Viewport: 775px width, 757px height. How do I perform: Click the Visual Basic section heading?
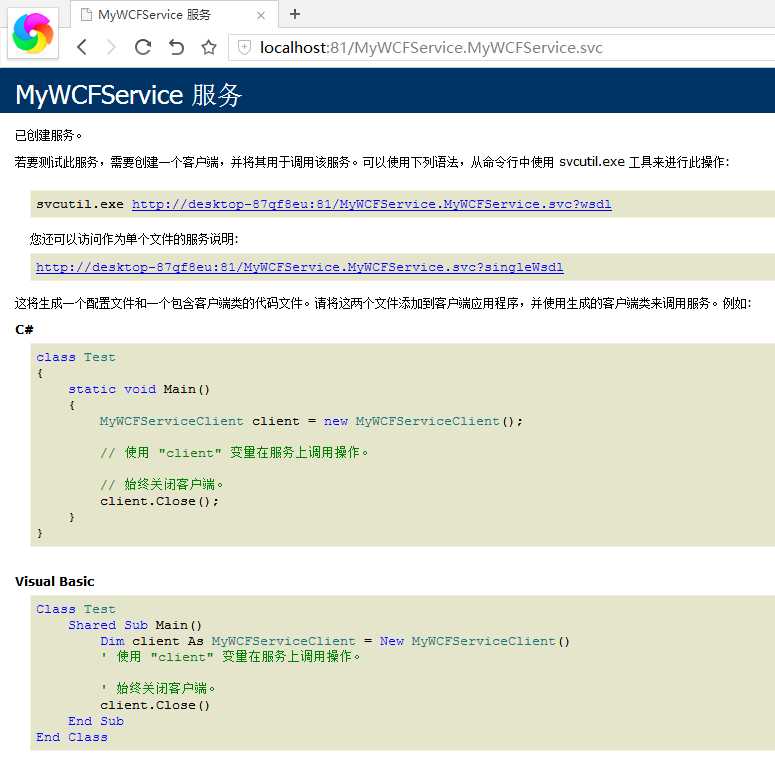click(x=54, y=581)
